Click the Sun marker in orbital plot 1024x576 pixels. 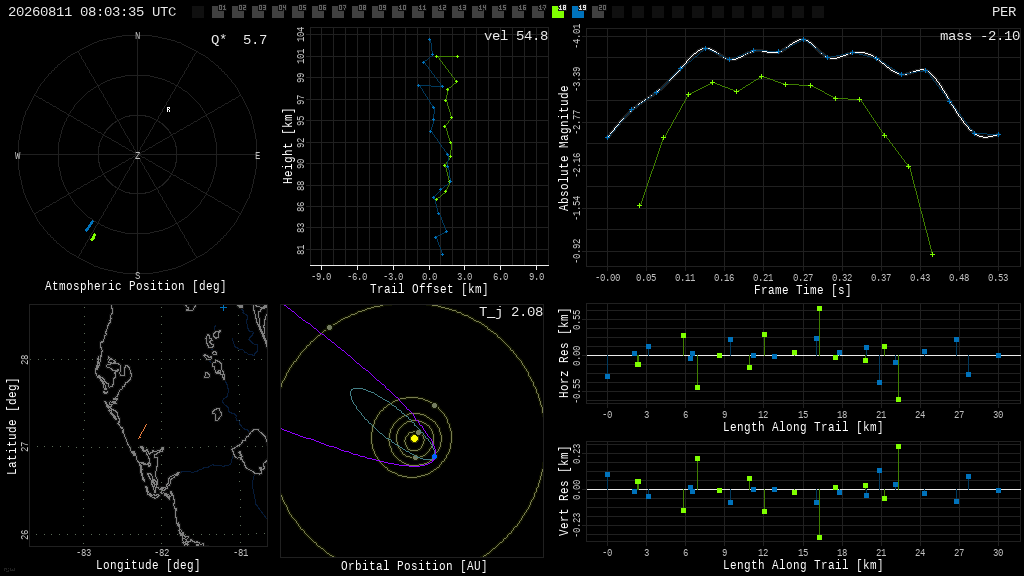click(414, 439)
